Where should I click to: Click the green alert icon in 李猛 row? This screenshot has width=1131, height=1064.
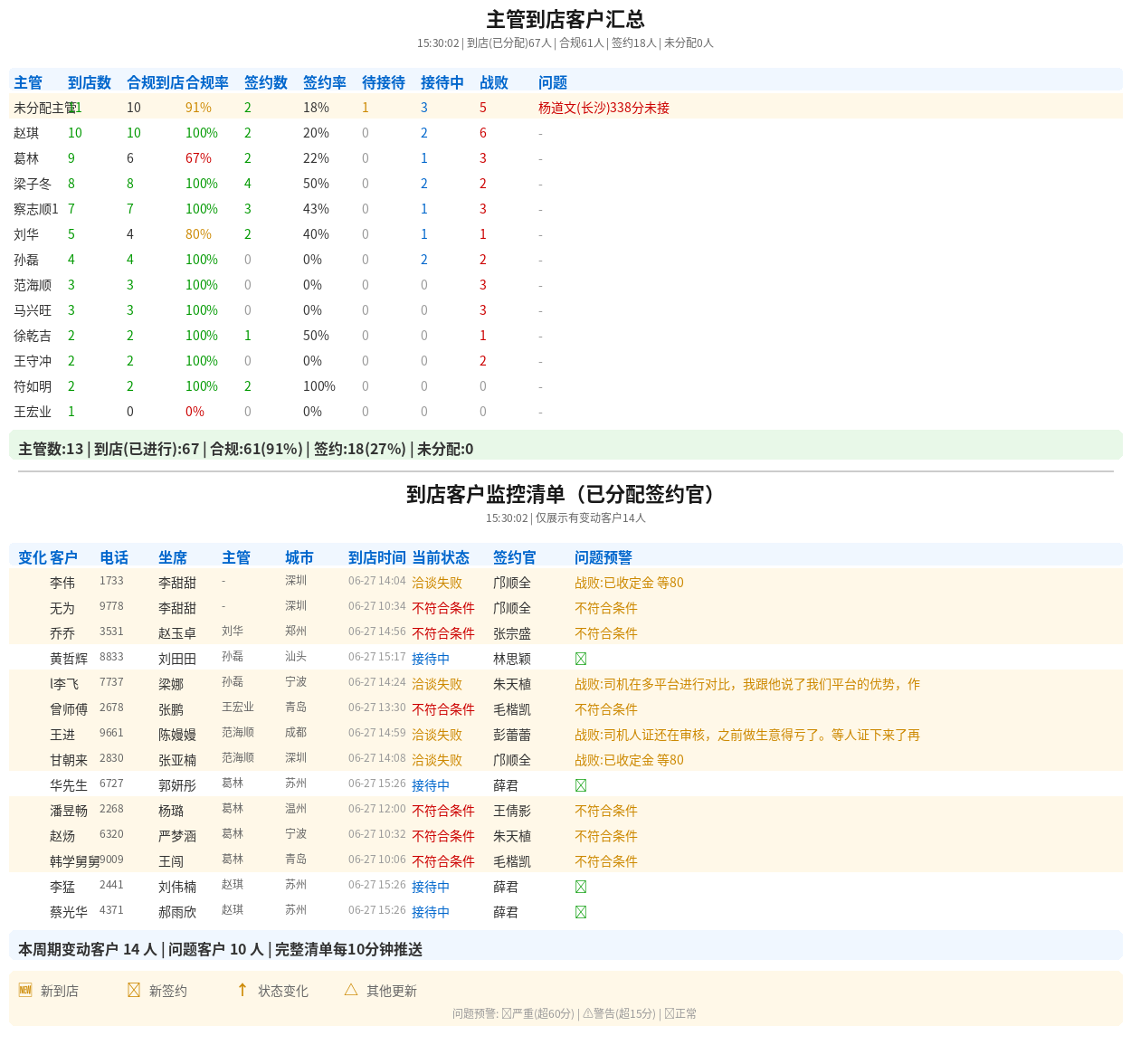(x=581, y=887)
